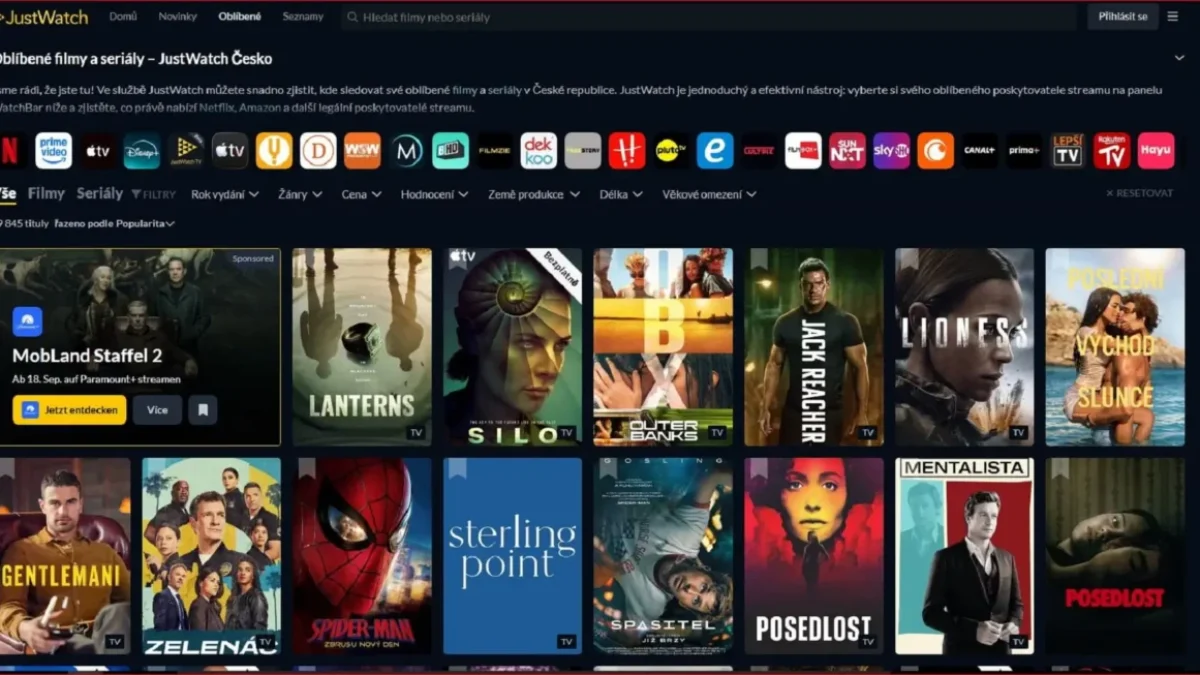Screen dimensions: 1200x675
Task: Open the Gentlemani poster
Action: coord(65,556)
